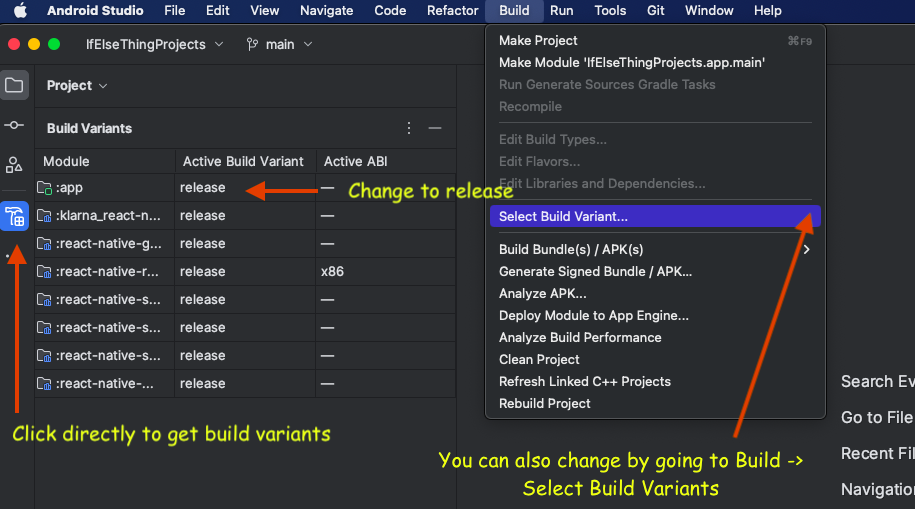Screen dimensions: 915x509
Task: Open the File menu
Action: [x=174, y=11]
